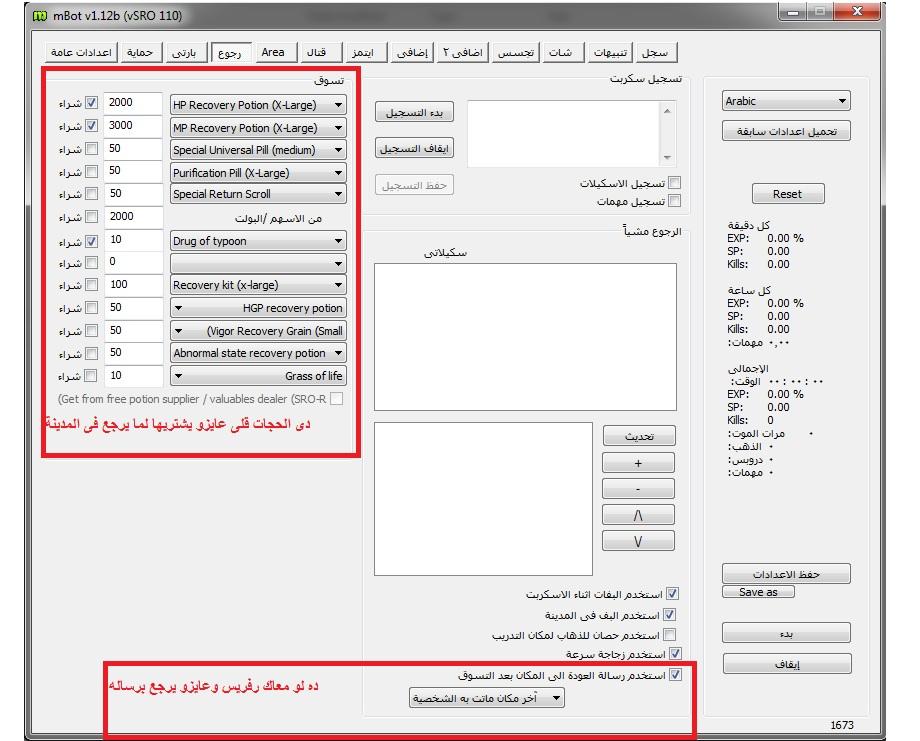Toggle استخدم زجاجة سرعة checkbox
The height and width of the screenshot is (741, 920).
click(675, 654)
